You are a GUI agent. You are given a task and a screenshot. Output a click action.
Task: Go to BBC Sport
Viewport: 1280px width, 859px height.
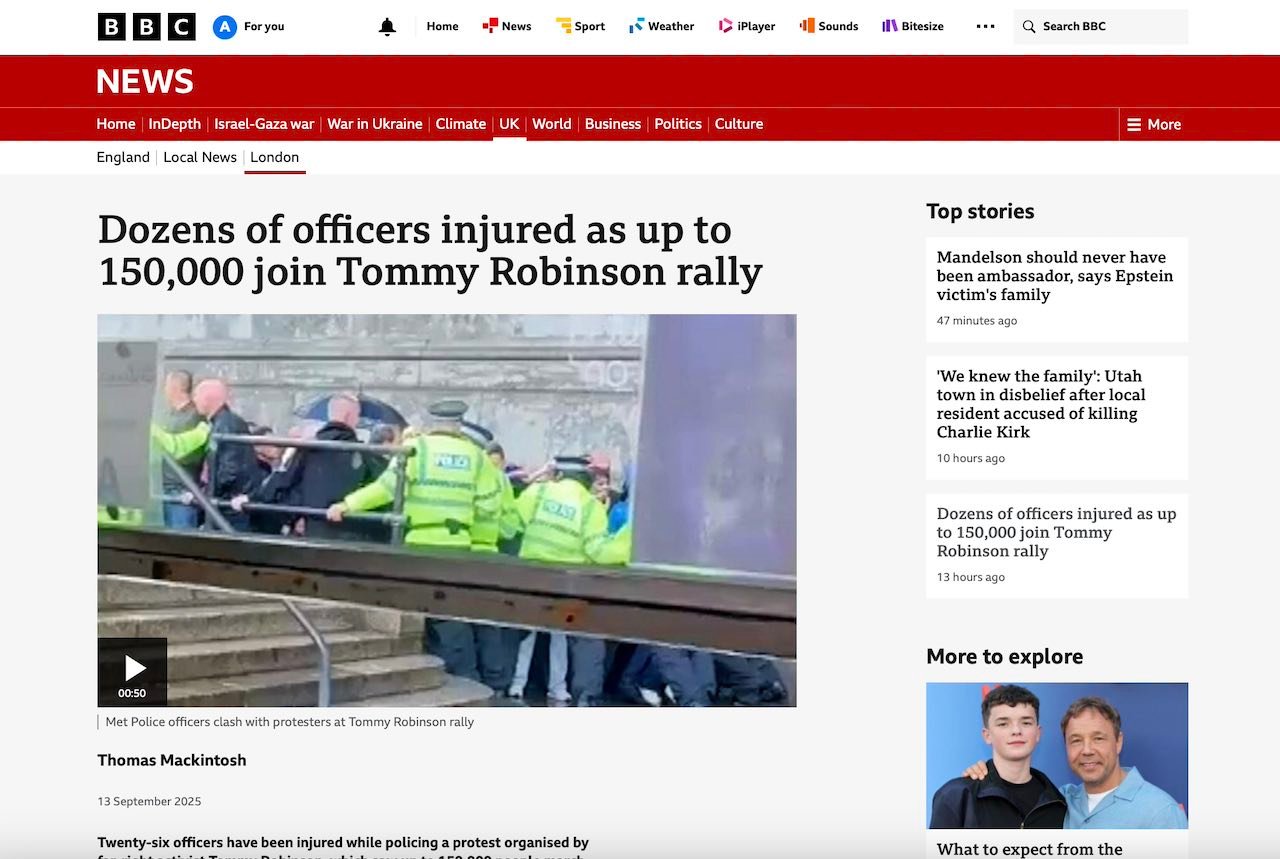click(x=580, y=27)
